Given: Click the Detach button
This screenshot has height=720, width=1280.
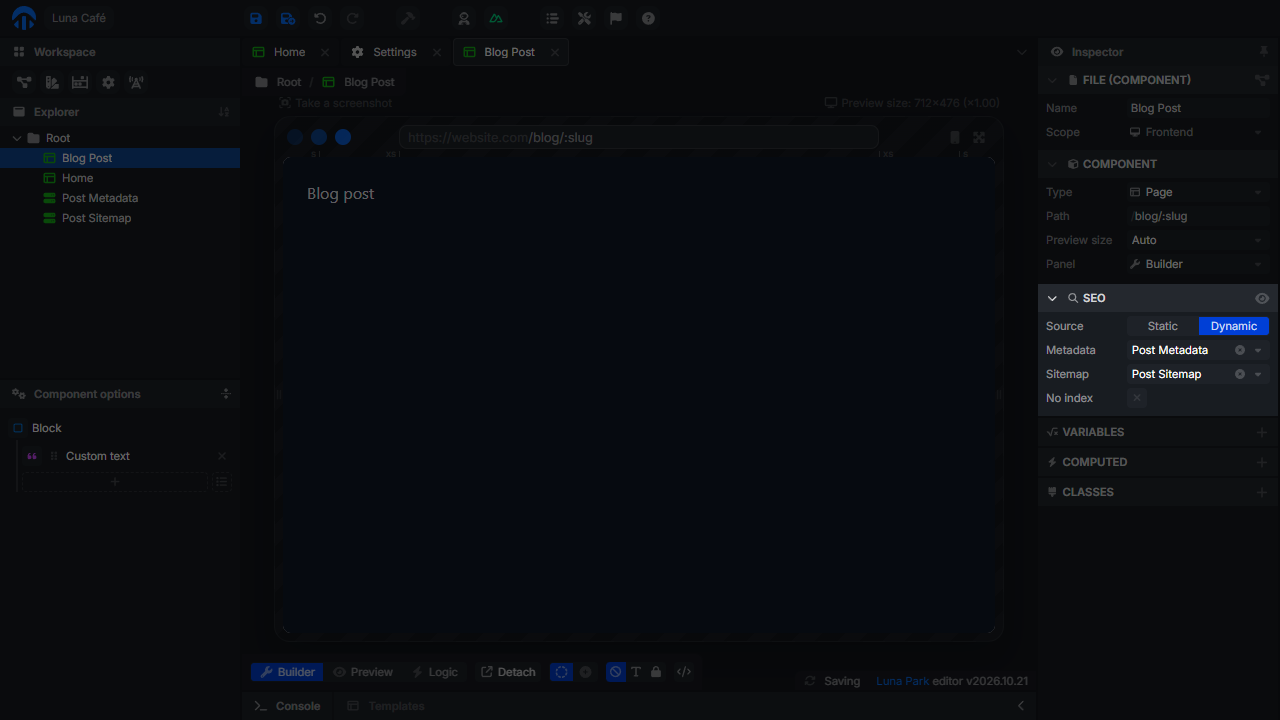Looking at the screenshot, I should (509, 672).
